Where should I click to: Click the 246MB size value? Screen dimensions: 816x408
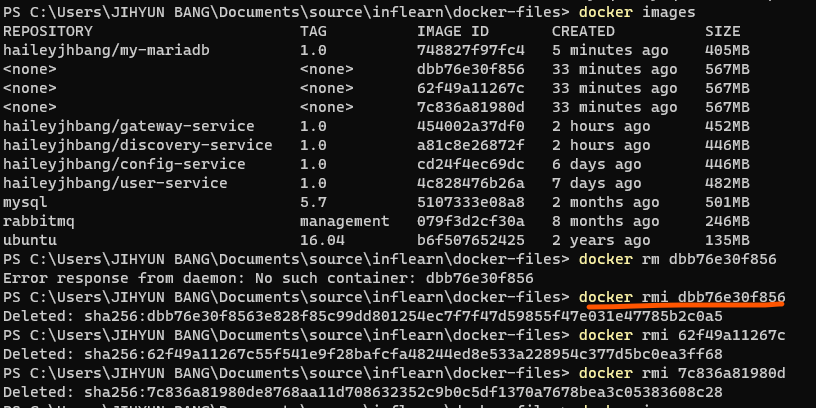point(727,221)
